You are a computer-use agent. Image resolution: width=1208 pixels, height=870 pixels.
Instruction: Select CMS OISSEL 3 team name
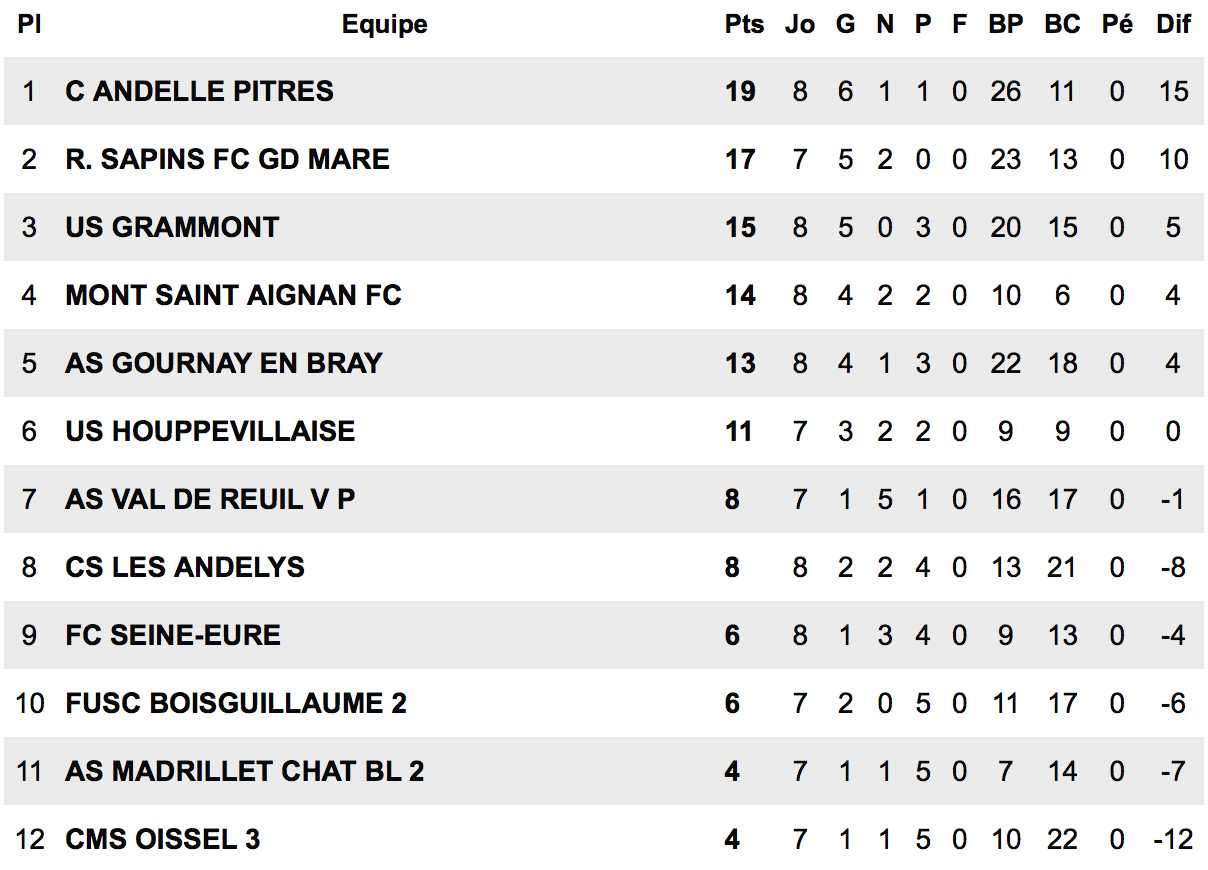[x=163, y=839]
